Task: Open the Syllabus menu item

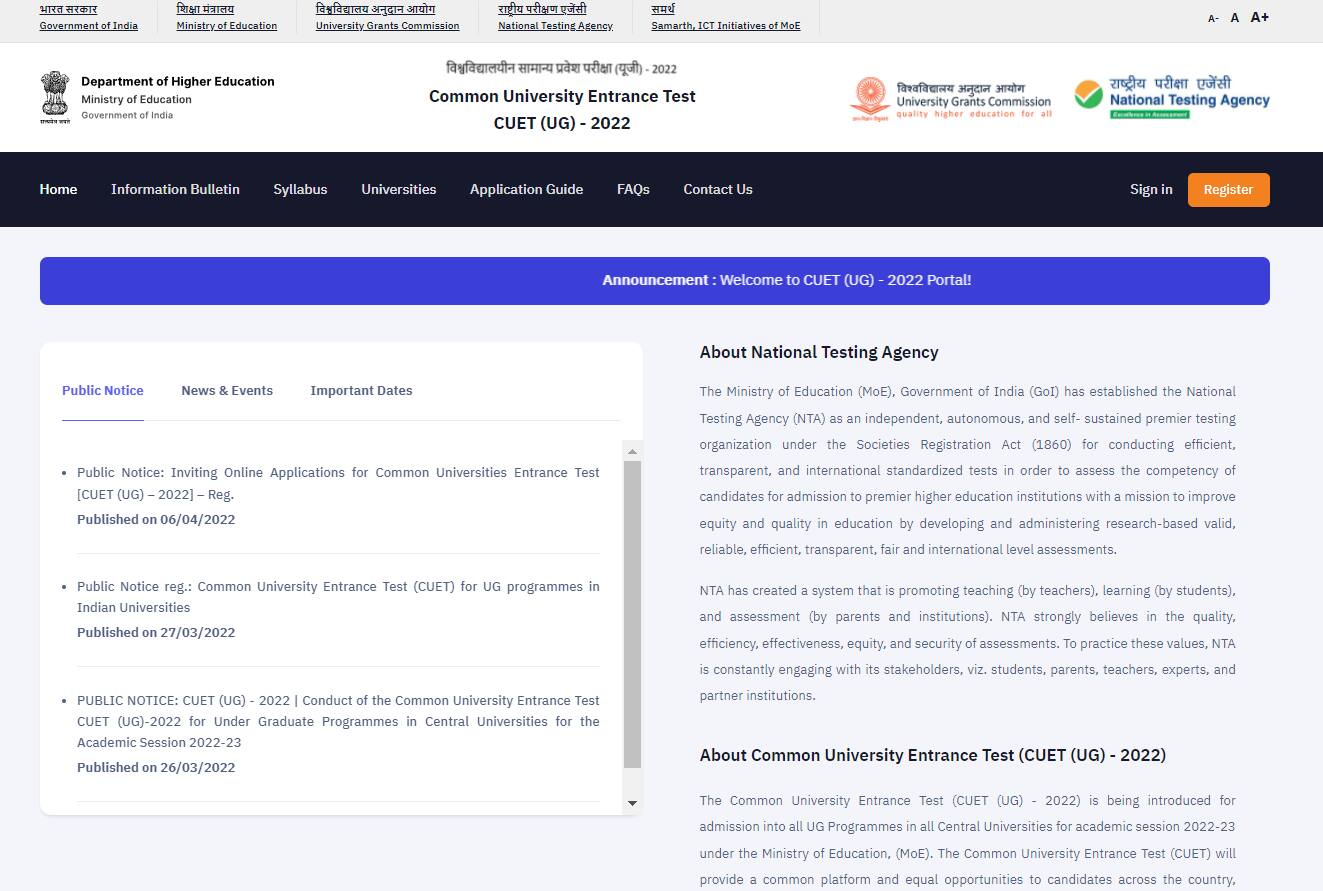Action: point(300,189)
